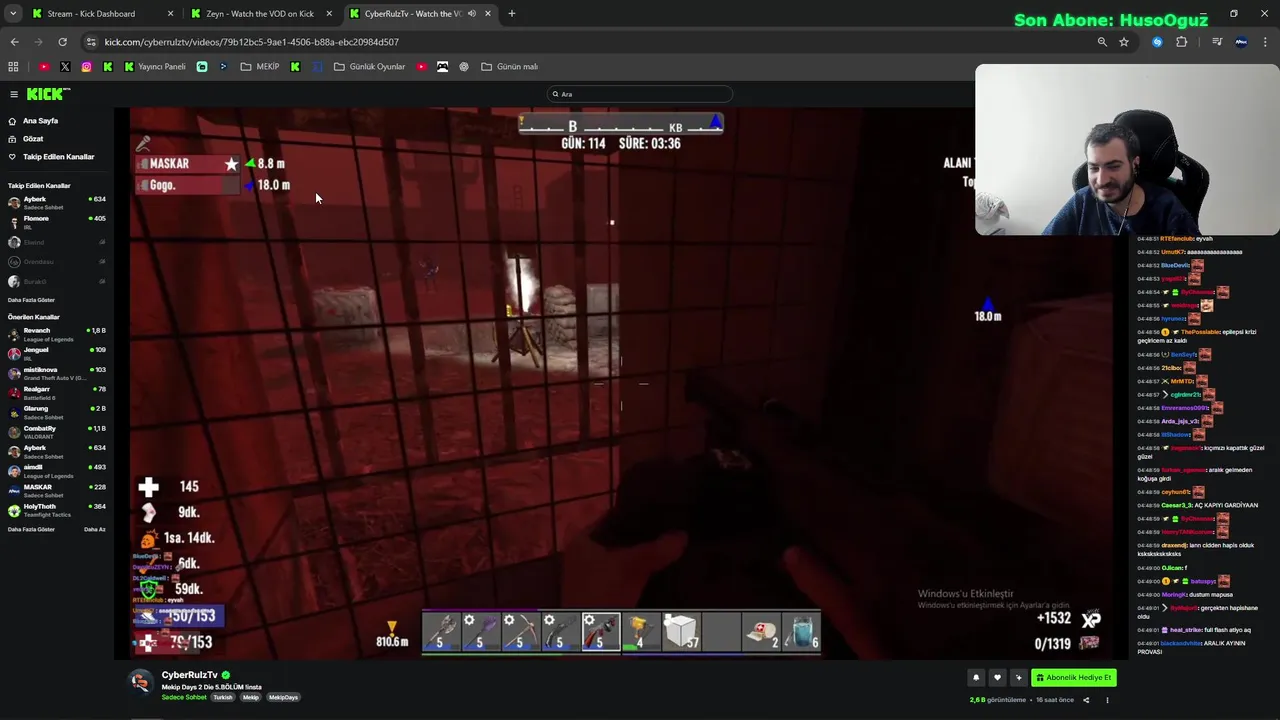Open the Kick hamburger menu
The height and width of the screenshot is (720, 1280).
coord(14,94)
